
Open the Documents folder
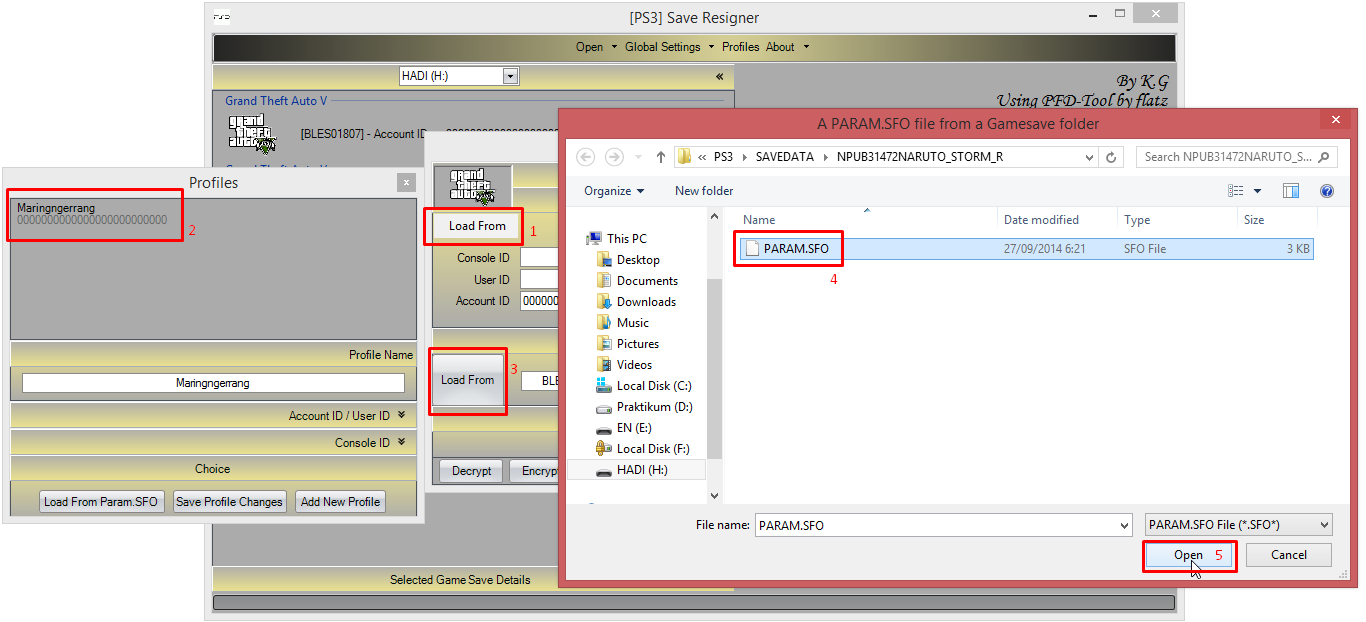[647, 280]
